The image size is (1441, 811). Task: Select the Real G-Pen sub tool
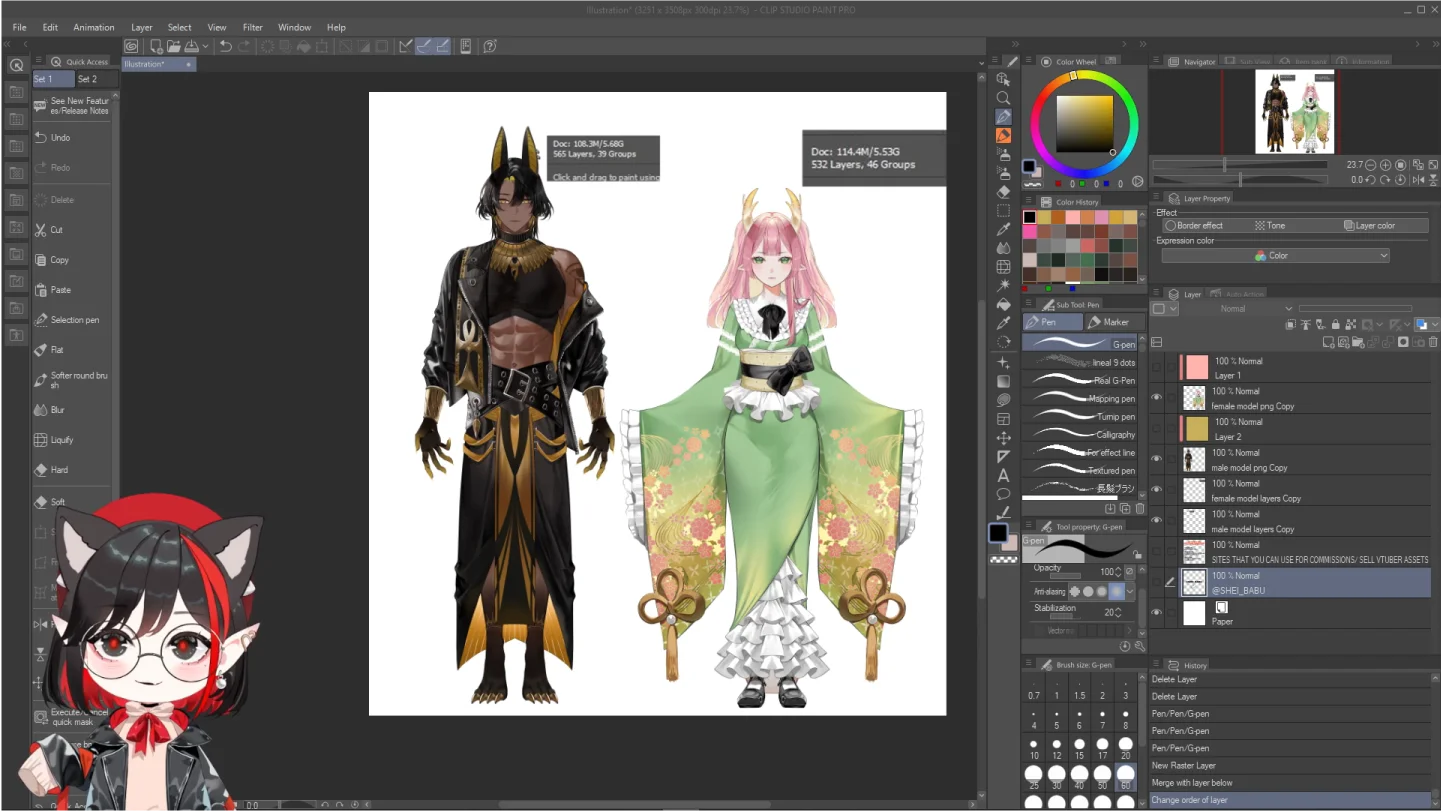1080,380
